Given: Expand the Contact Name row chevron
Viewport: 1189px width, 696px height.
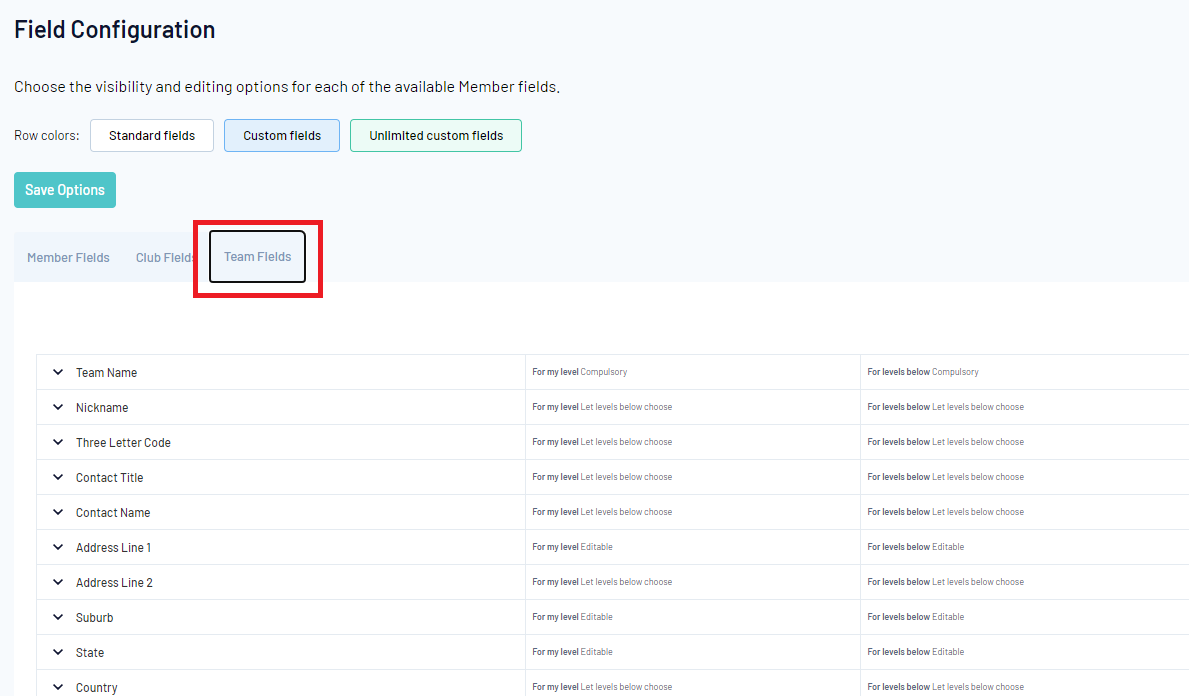Looking at the screenshot, I should pos(58,512).
